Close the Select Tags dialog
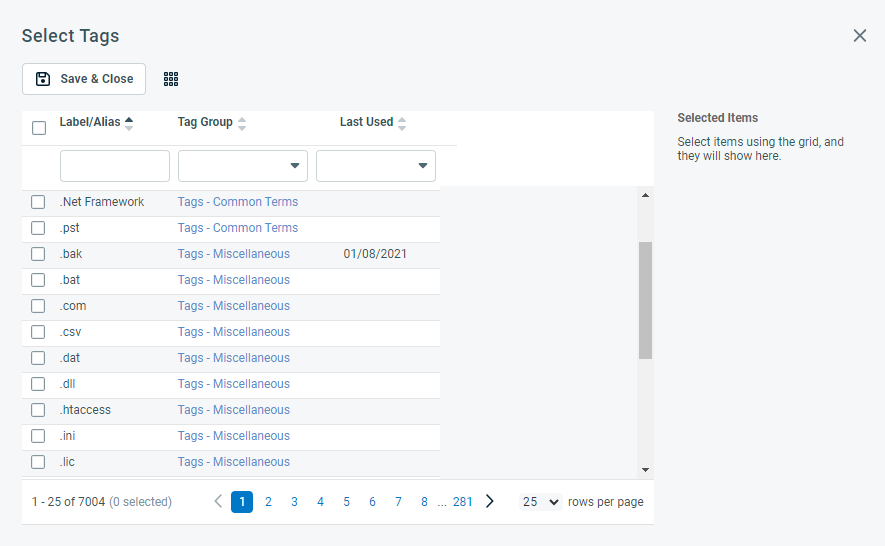The height and width of the screenshot is (546, 885). pos(859,36)
